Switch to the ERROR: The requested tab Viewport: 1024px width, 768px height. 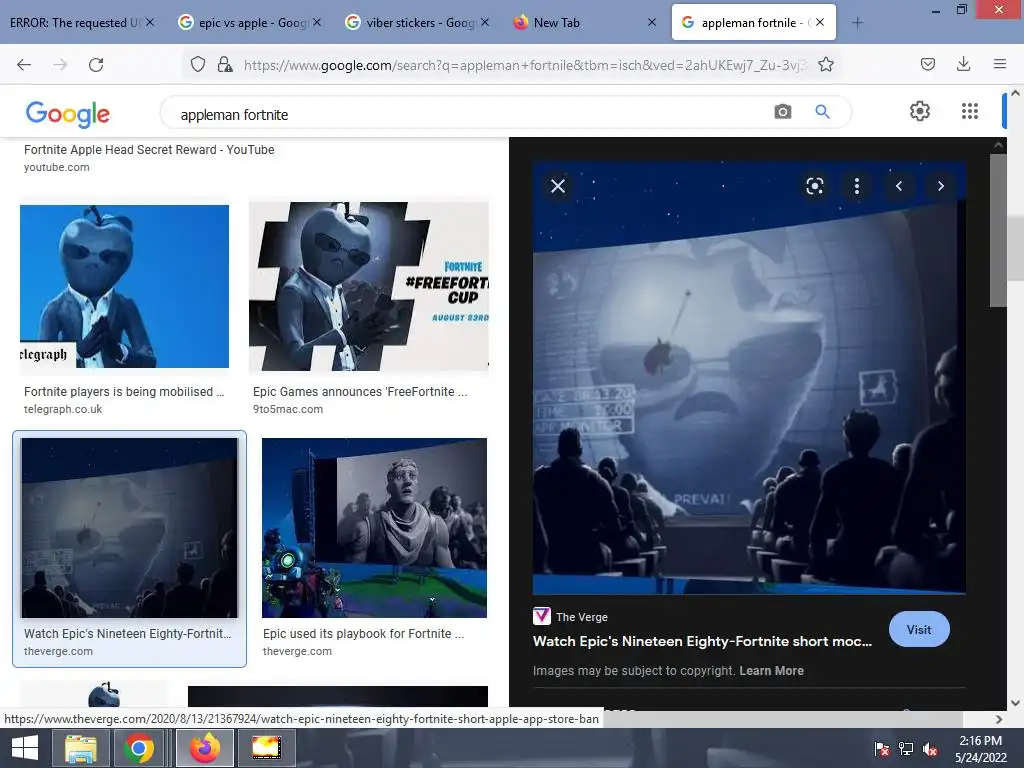pos(73,23)
